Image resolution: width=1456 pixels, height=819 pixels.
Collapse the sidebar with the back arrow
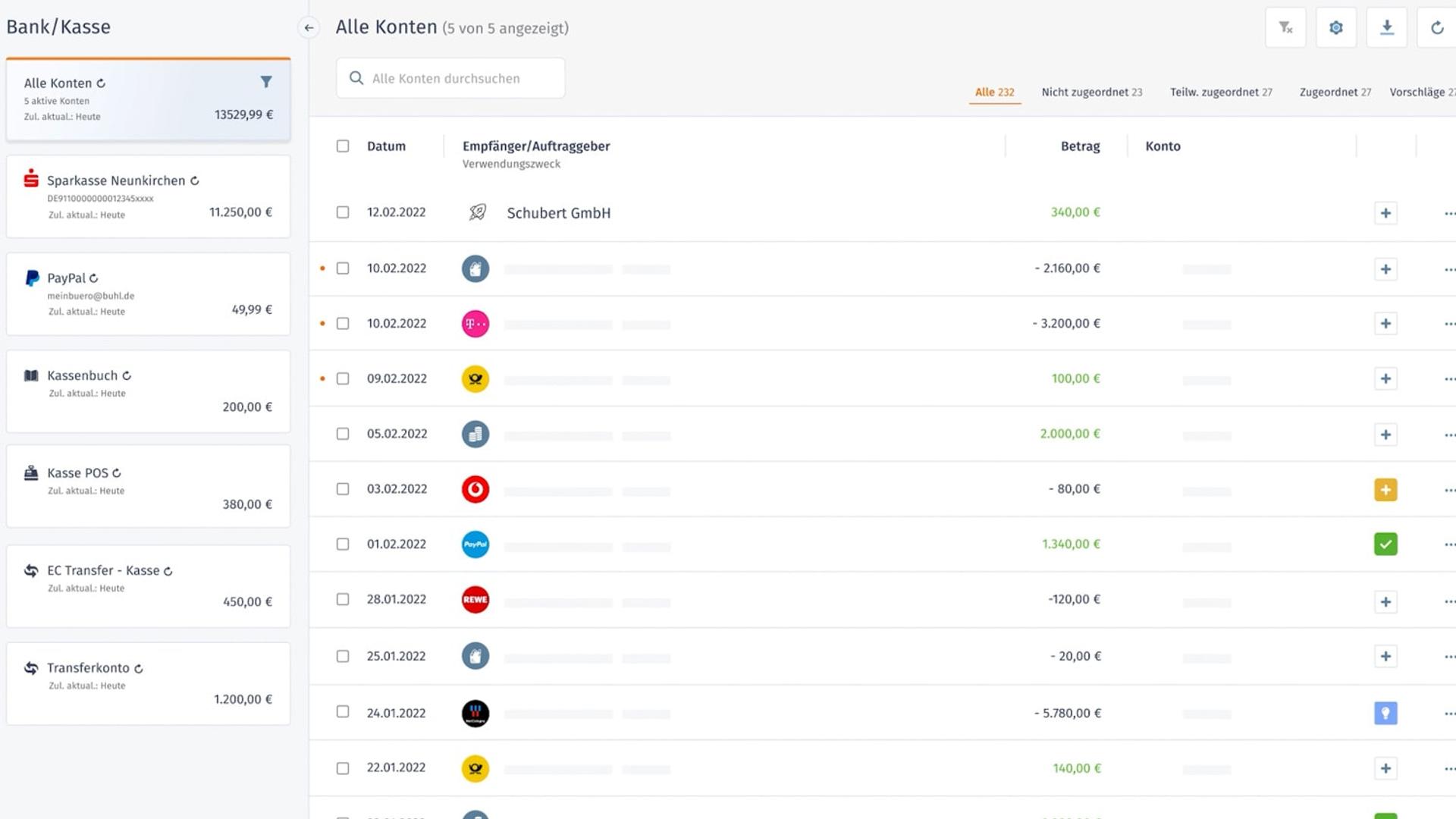(x=309, y=28)
